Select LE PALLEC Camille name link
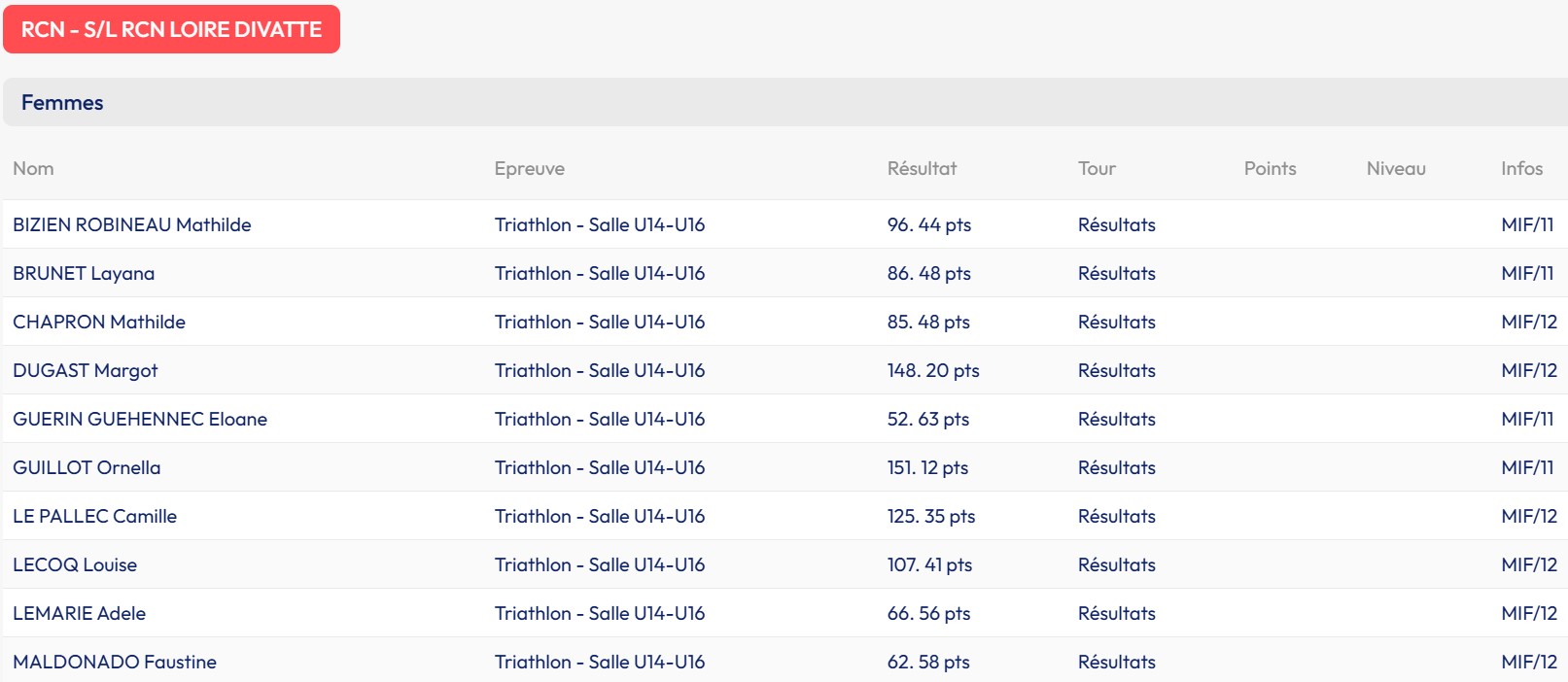The width and height of the screenshot is (1568, 682). tap(94, 516)
